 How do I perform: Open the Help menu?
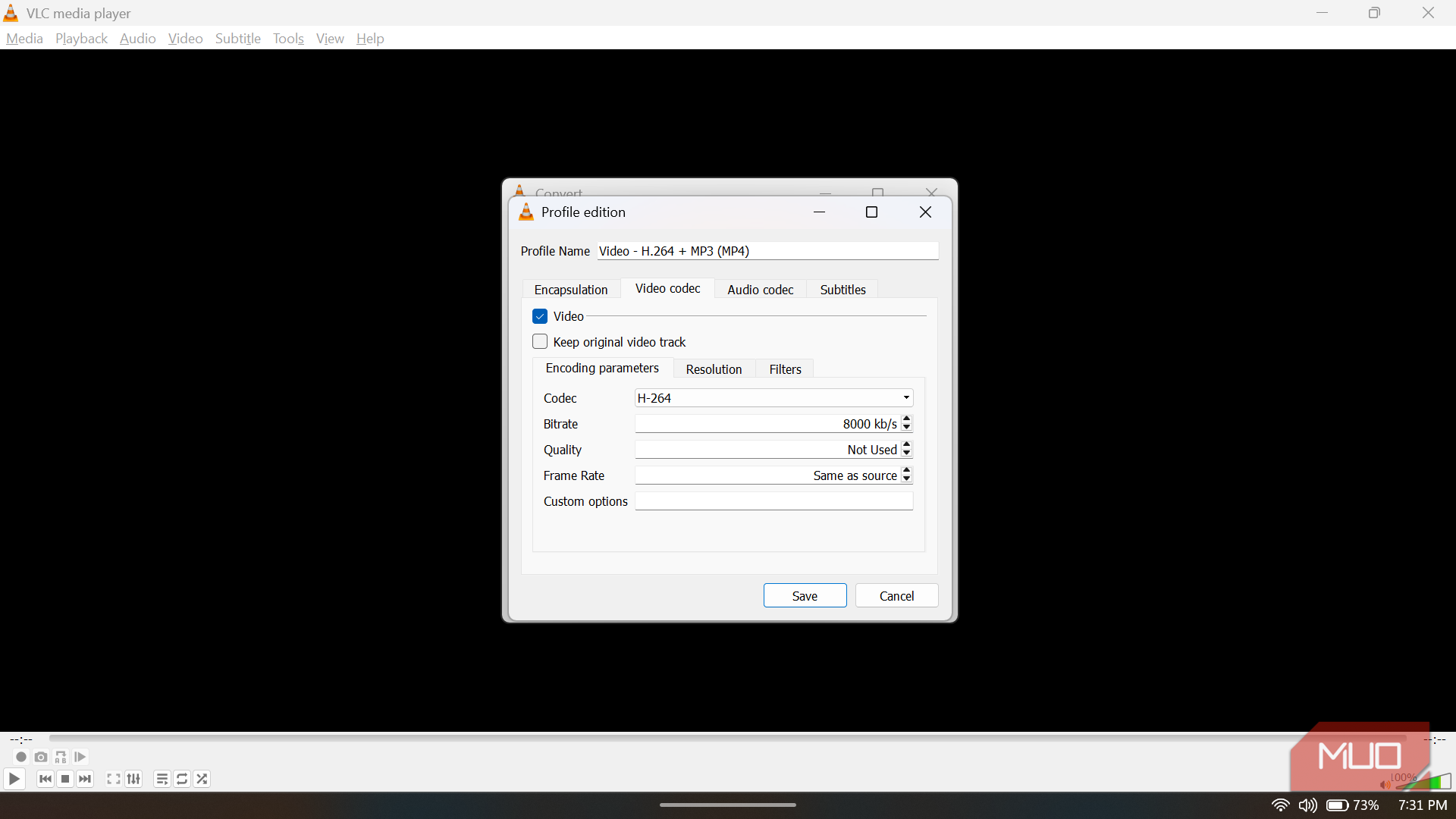point(370,39)
